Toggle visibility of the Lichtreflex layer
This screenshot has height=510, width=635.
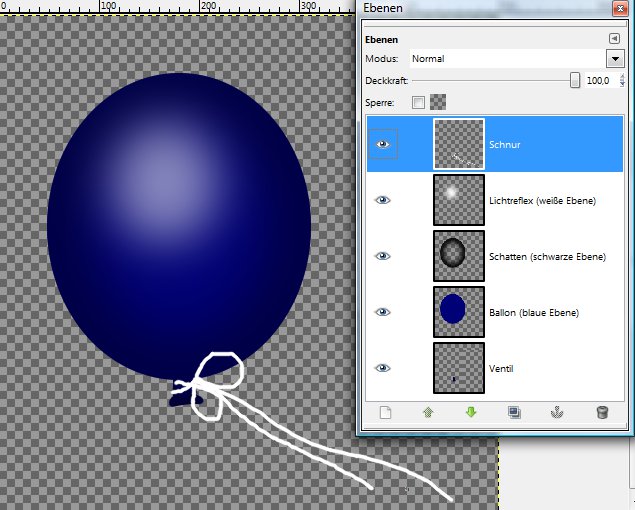[x=382, y=200]
